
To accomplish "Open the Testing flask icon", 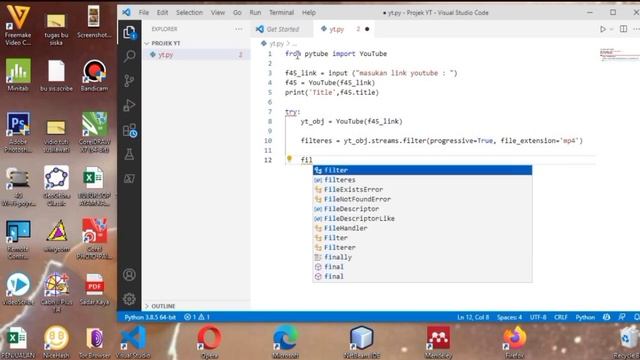I will click(129, 154).
